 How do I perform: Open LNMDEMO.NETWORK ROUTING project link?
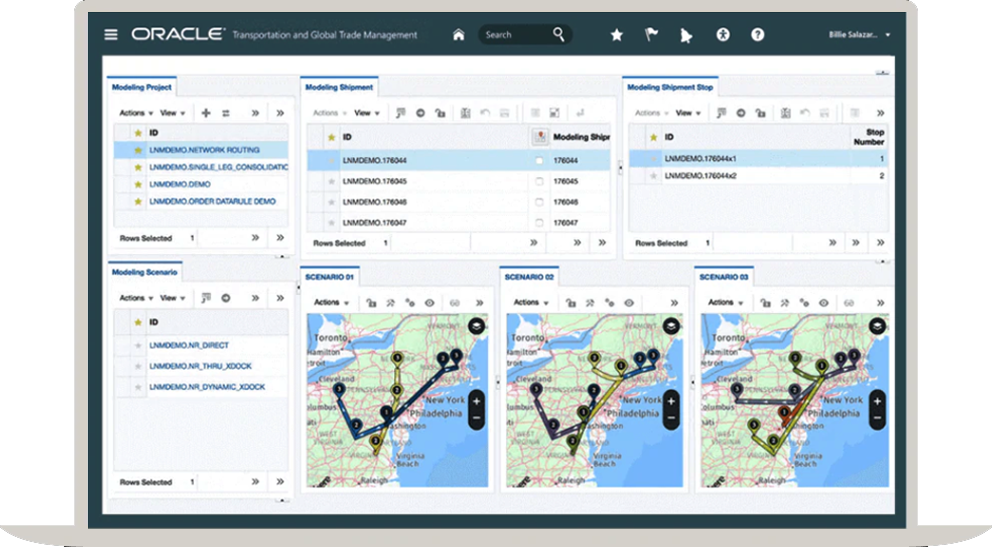tap(204, 150)
